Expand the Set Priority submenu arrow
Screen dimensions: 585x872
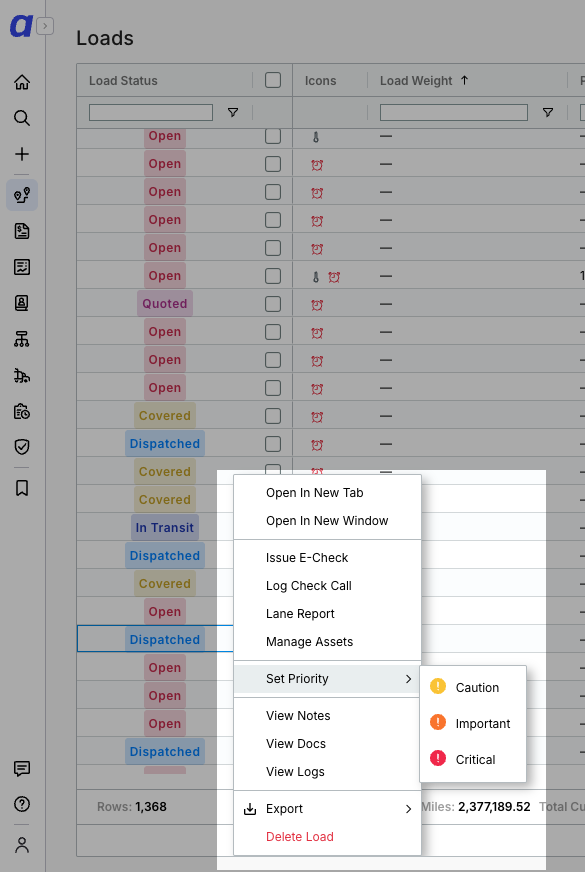[x=409, y=679]
